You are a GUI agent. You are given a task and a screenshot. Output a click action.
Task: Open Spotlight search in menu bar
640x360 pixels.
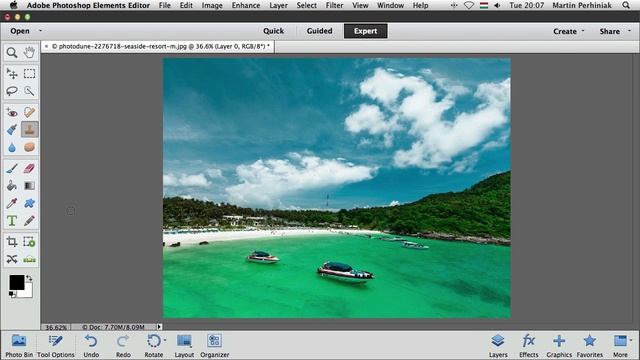click(626, 5)
